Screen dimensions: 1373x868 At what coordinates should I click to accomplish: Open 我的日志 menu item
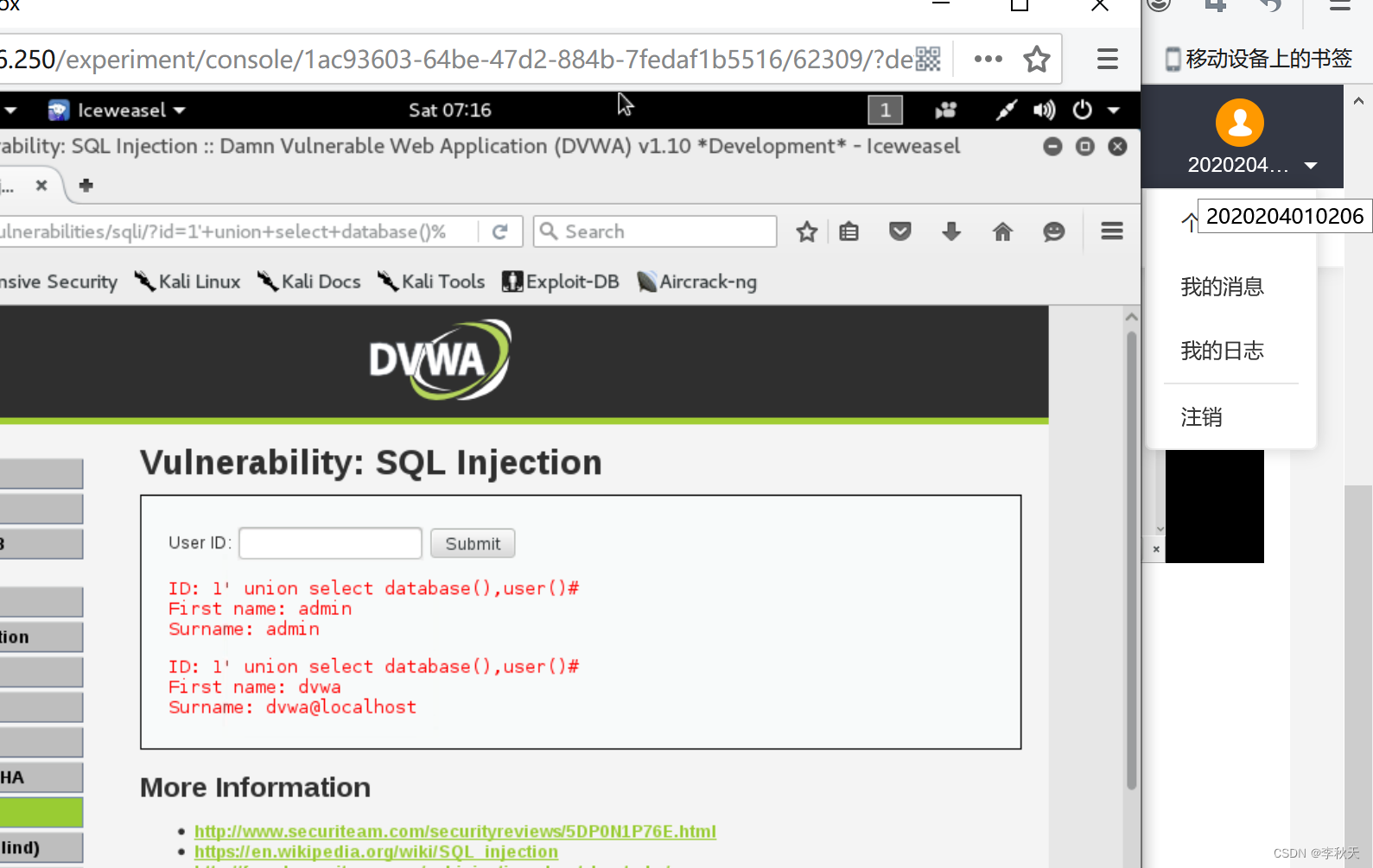click(x=1222, y=351)
